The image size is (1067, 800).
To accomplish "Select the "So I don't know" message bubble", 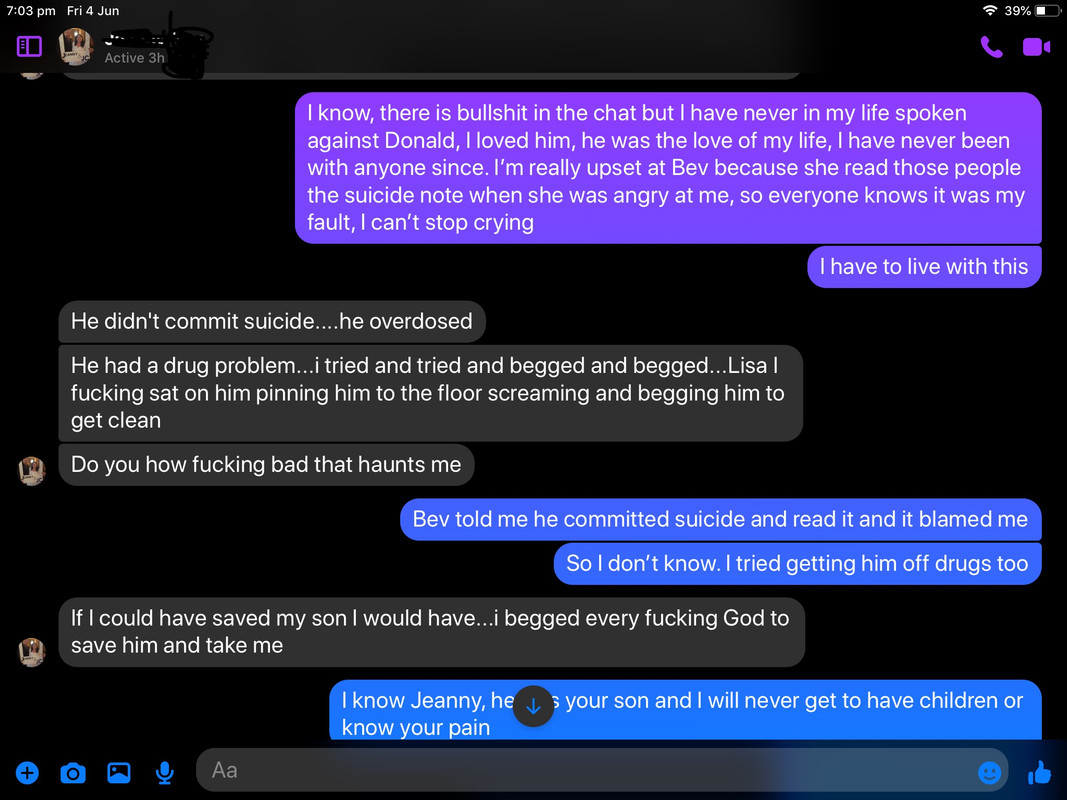I will pos(798,563).
